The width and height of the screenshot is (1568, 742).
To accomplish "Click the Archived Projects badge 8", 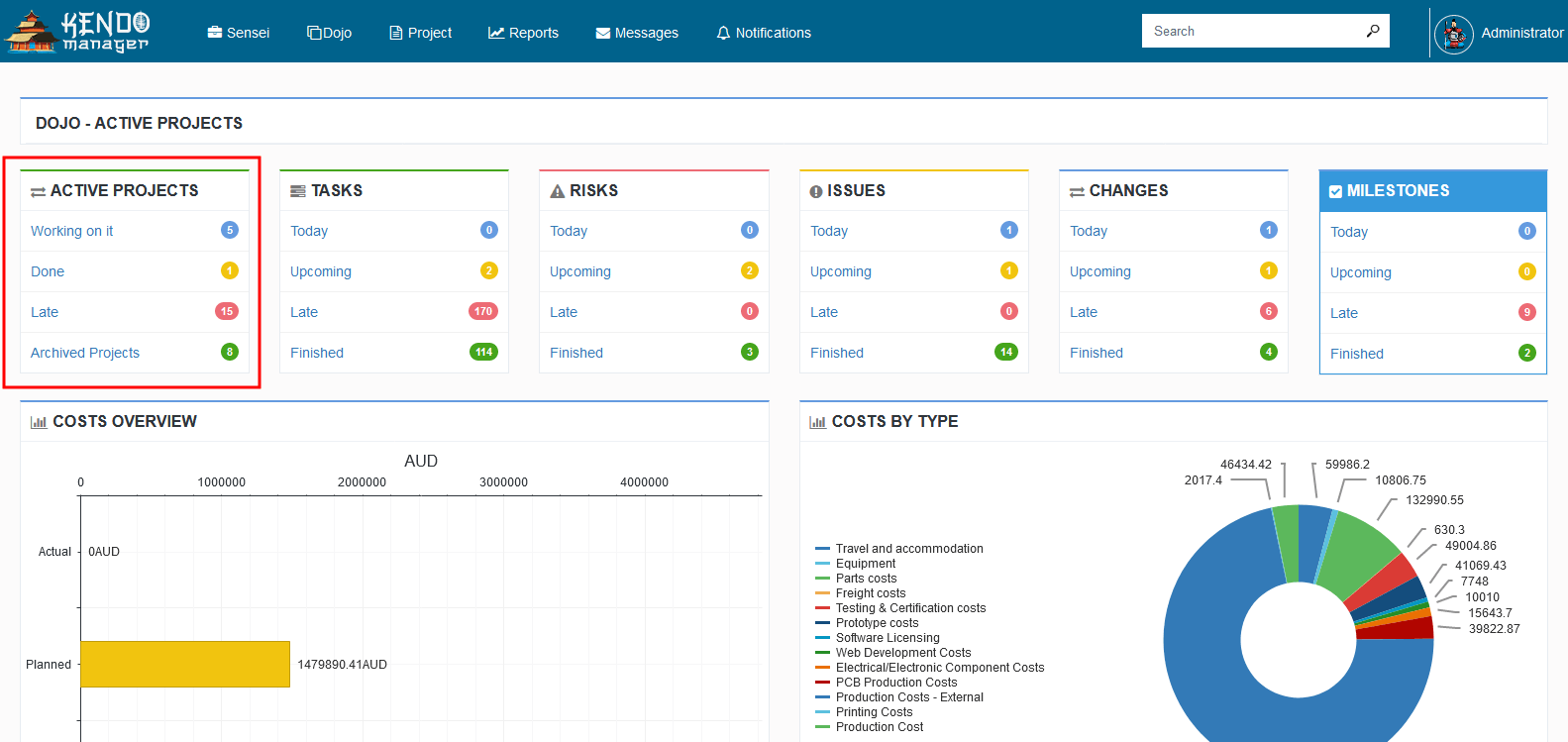I will 230,352.
